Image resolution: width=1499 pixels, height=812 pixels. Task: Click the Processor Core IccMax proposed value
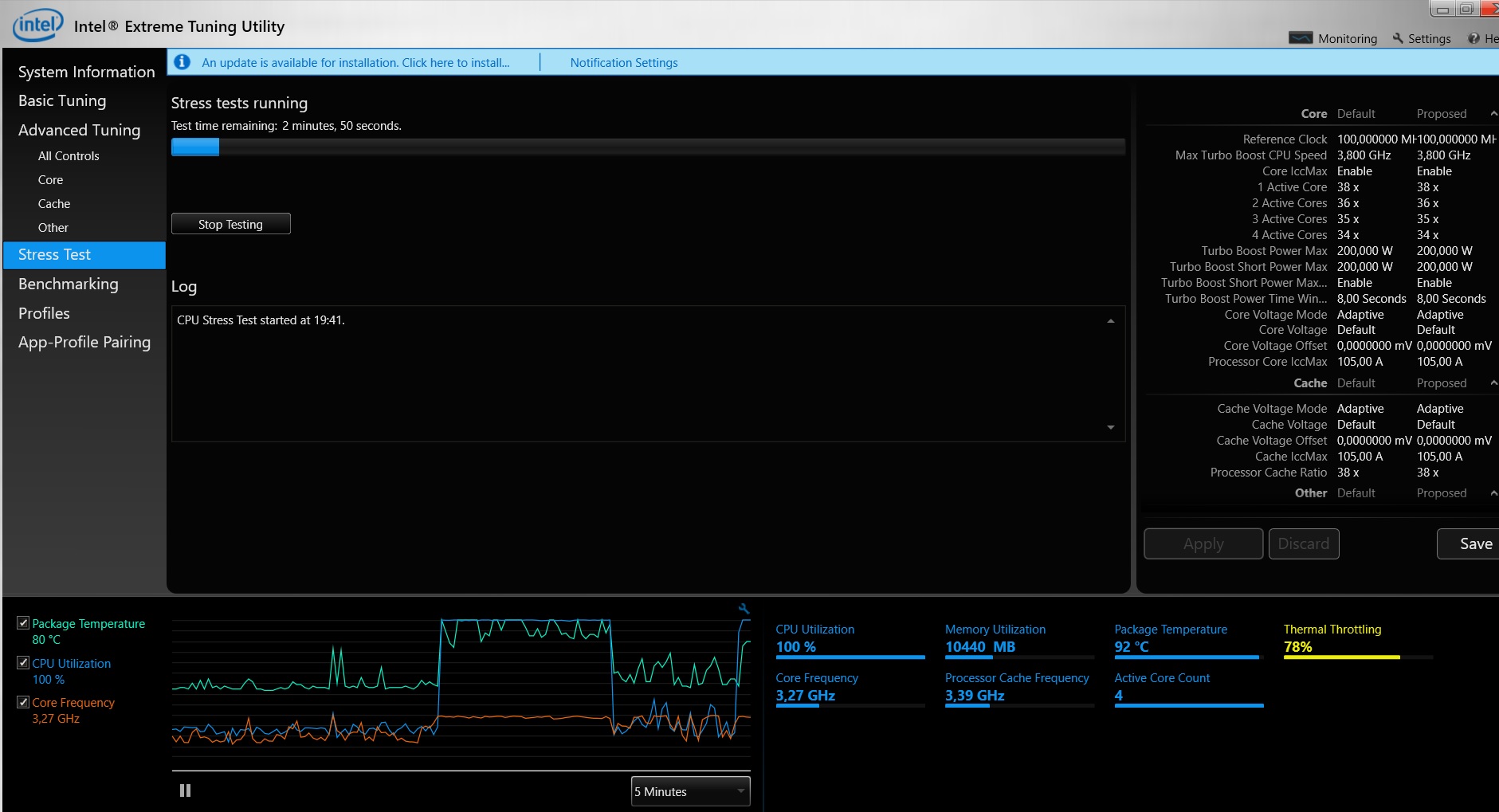pyautogui.click(x=1439, y=362)
